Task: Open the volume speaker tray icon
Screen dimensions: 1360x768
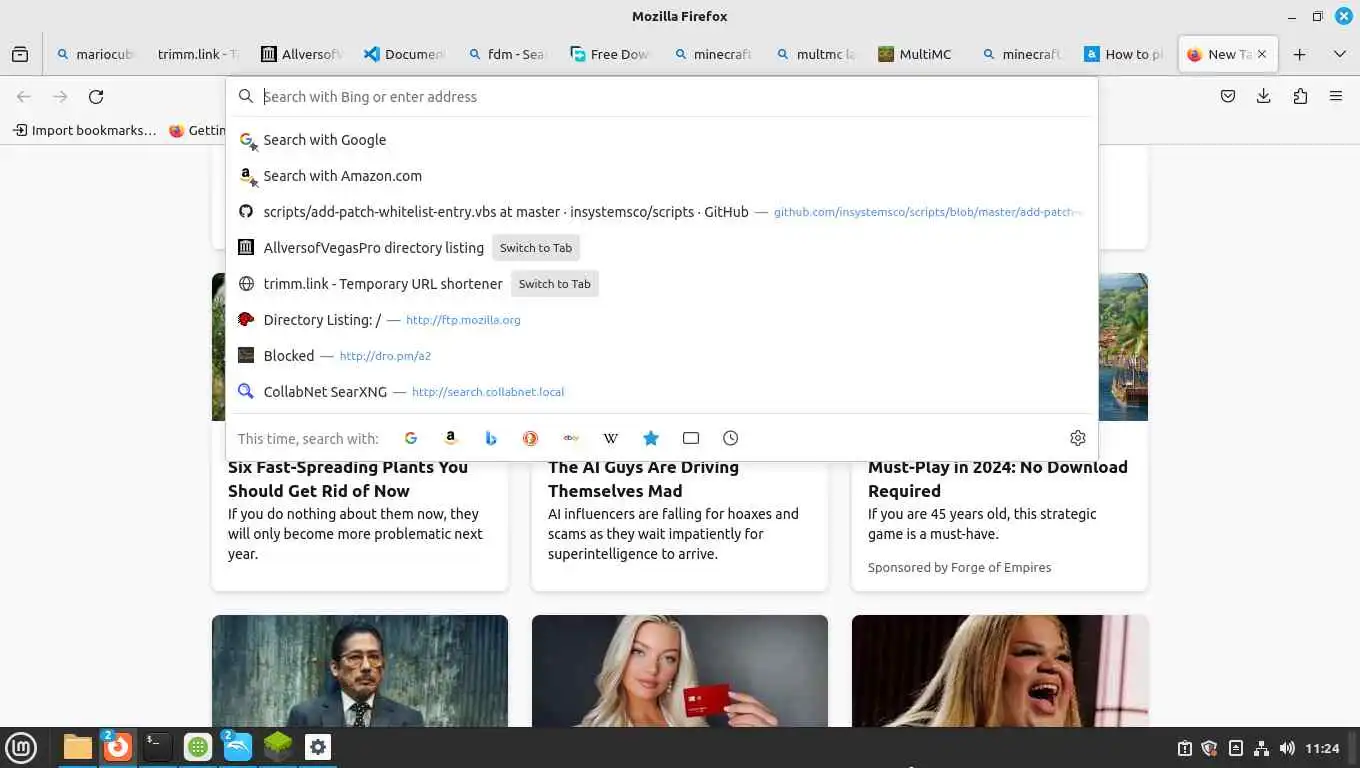Action: click(x=1287, y=748)
